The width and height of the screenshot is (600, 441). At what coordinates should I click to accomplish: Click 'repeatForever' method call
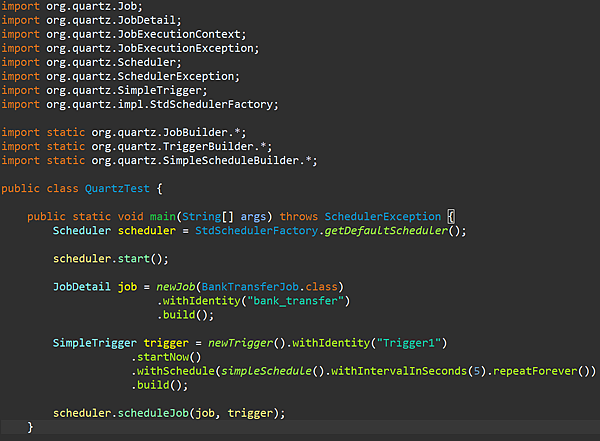(535, 371)
